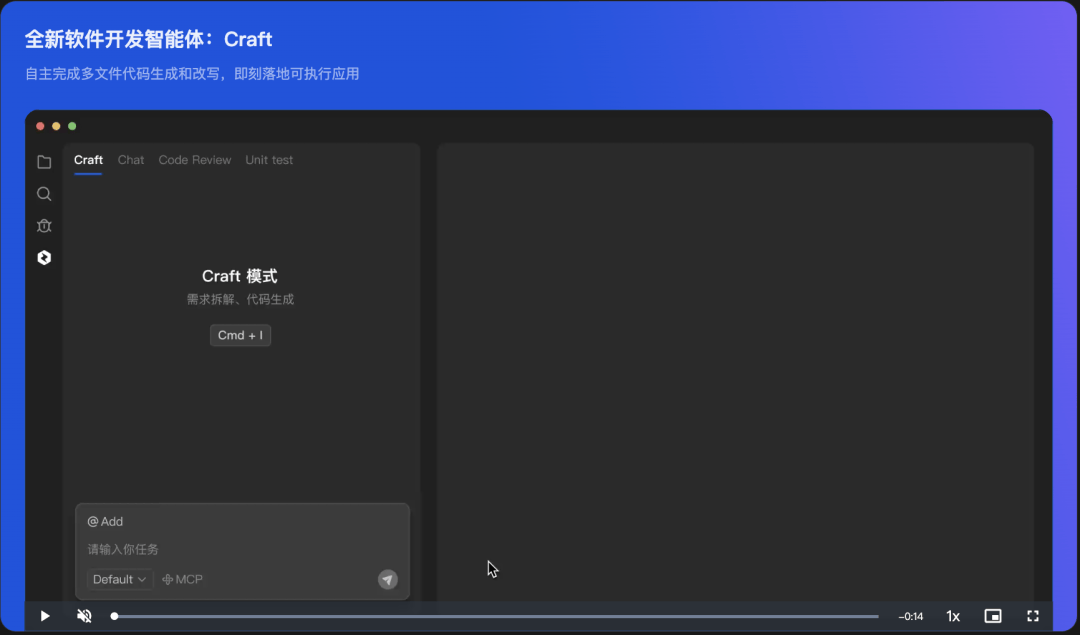
Task: Unmute the video sound
Action: (85, 616)
